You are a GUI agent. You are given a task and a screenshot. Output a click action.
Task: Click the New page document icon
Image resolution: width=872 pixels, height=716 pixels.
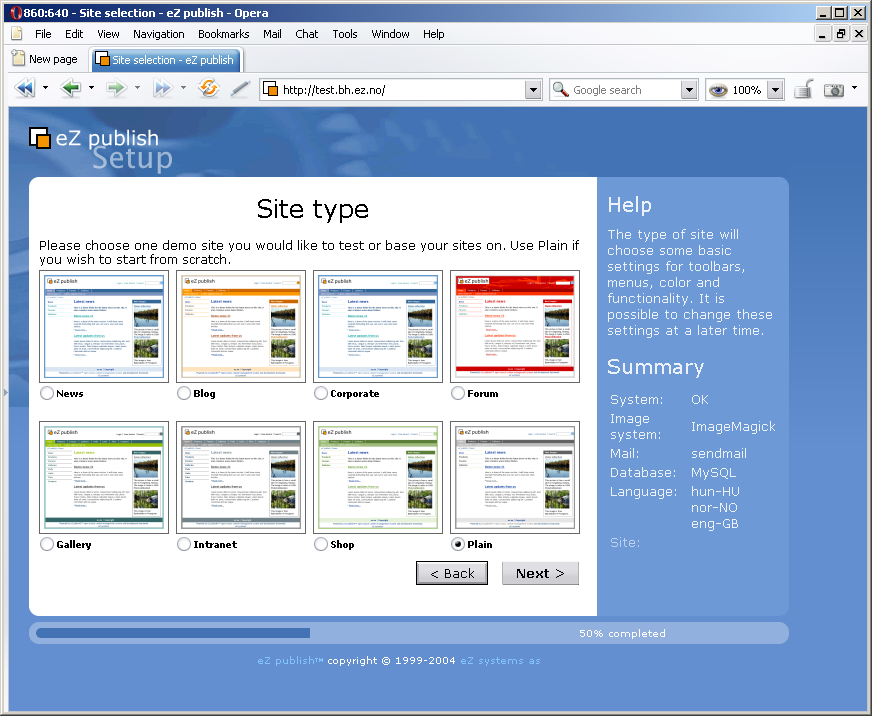(x=18, y=58)
